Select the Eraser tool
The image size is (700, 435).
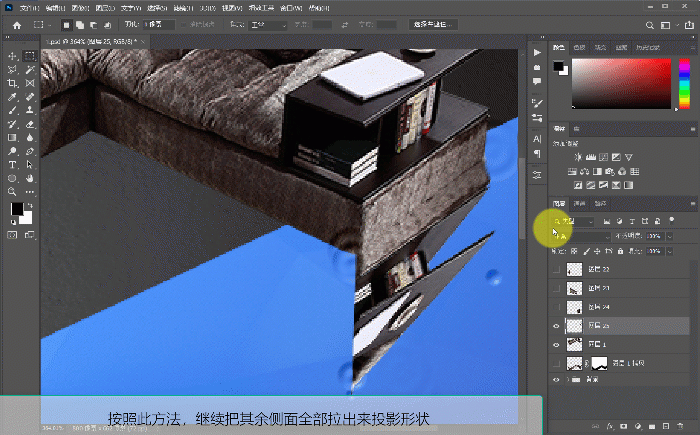(x=29, y=124)
